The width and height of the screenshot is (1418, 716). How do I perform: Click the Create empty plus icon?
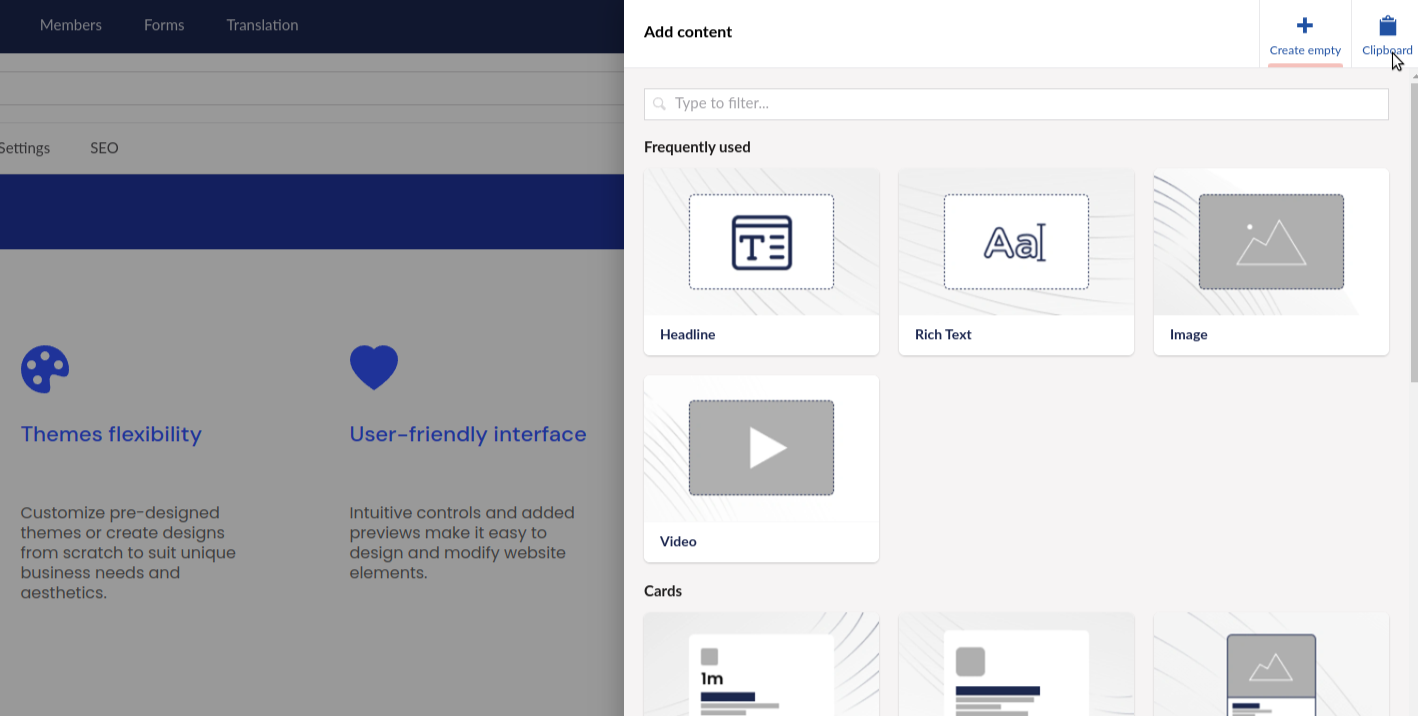[x=1304, y=26]
